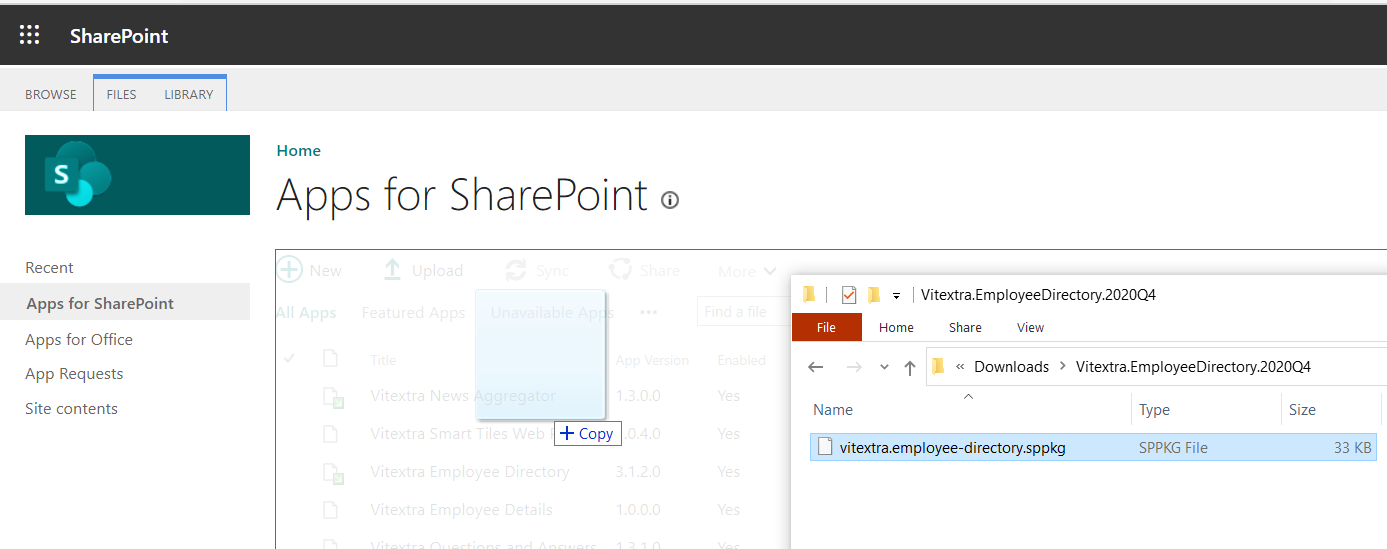Open the Recent locations dropdown in Explorer
Viewport: 1387px width, 549px height.
pos(884,367)
